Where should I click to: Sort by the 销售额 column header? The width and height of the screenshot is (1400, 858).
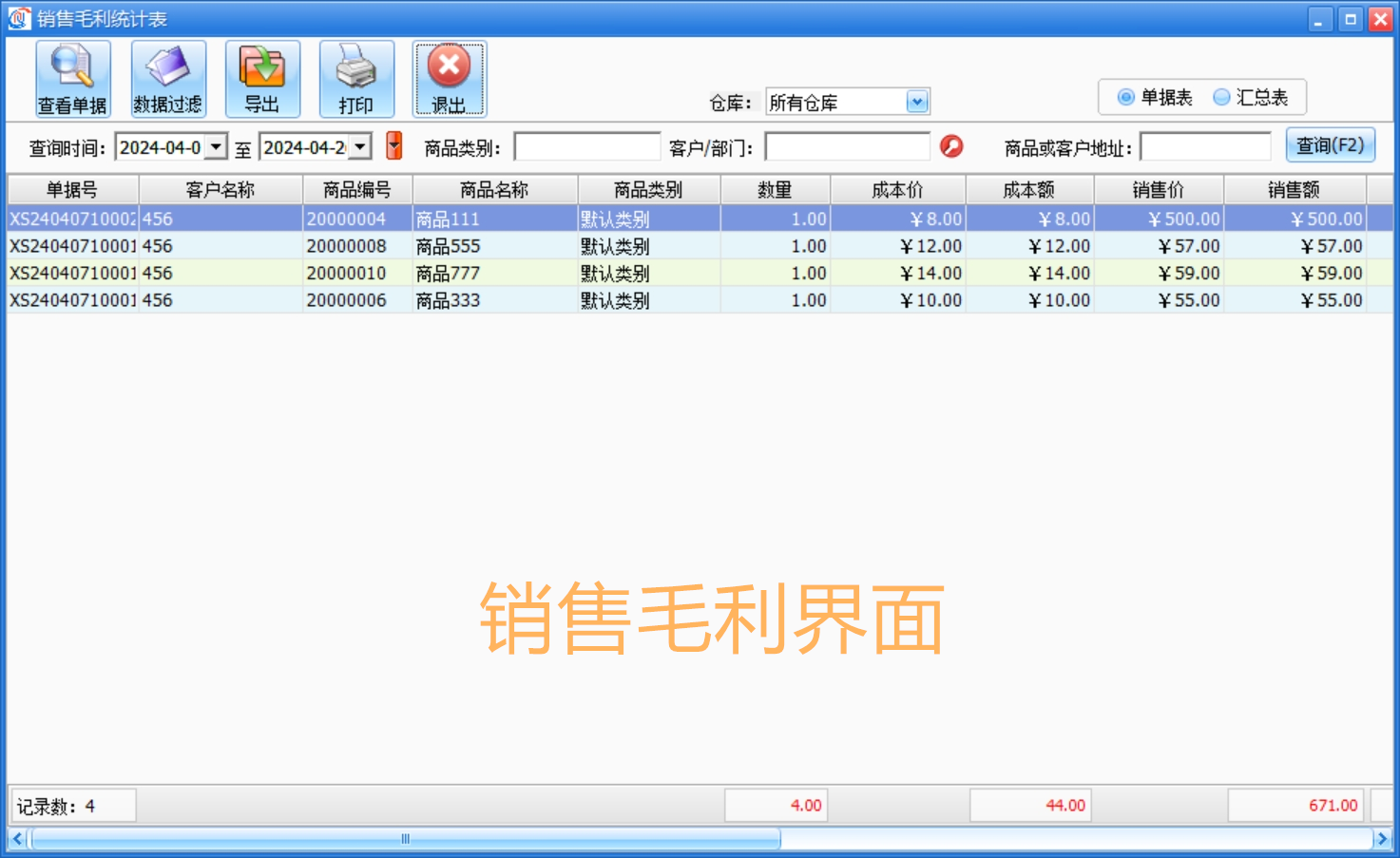(1295, 190)
